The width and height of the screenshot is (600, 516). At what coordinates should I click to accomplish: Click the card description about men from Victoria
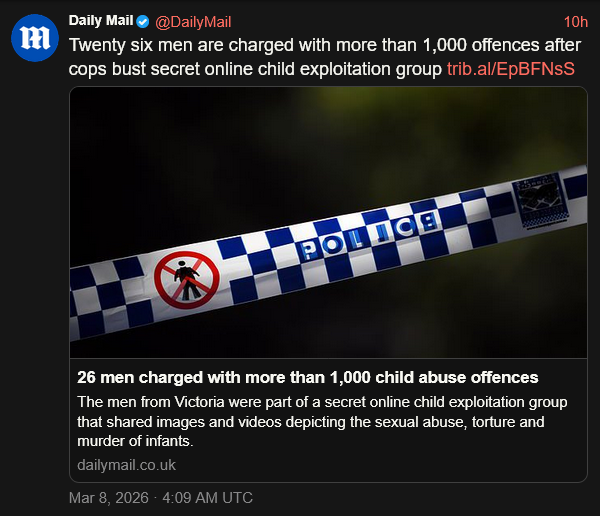(322, 402)
